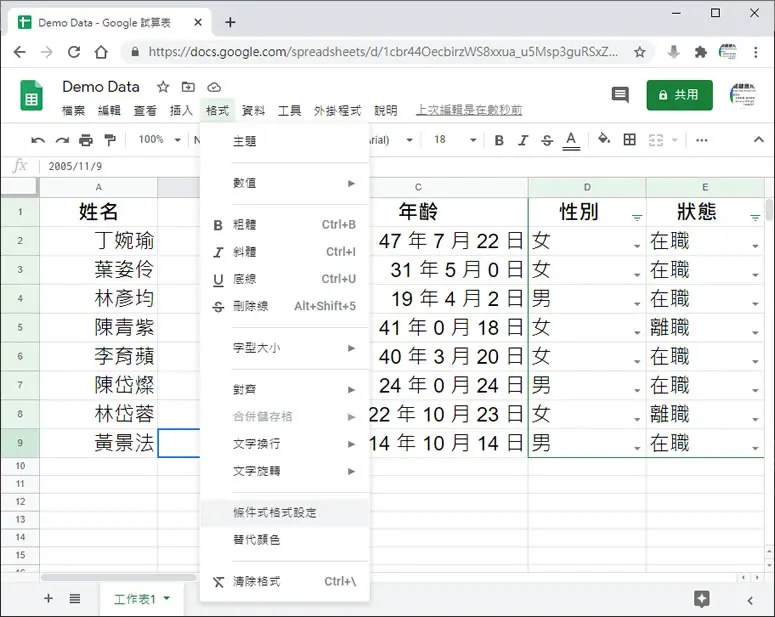Open the status dropdown for row 5

755,332
